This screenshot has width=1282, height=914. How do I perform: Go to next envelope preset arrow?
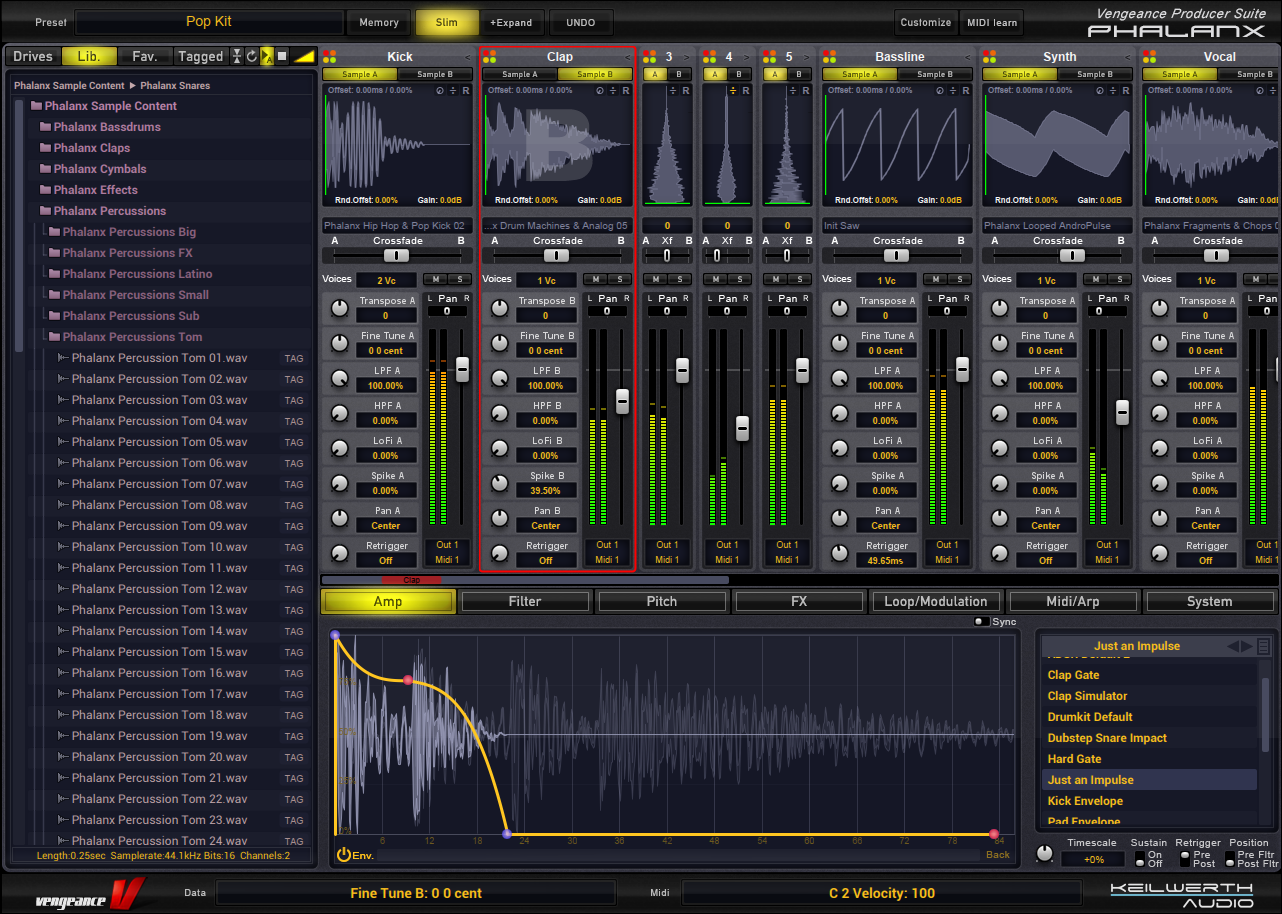click(x=1246, y=646)
